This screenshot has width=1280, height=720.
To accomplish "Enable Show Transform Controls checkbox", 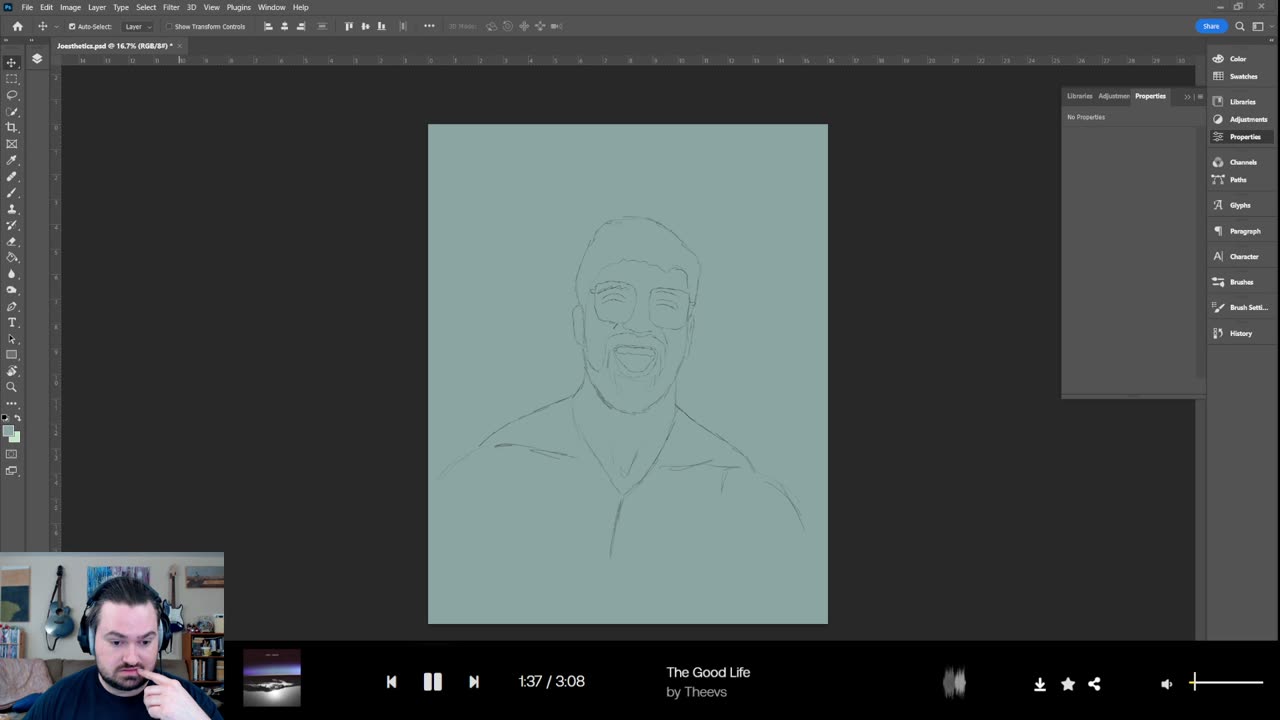I will [x=169, y=27].
